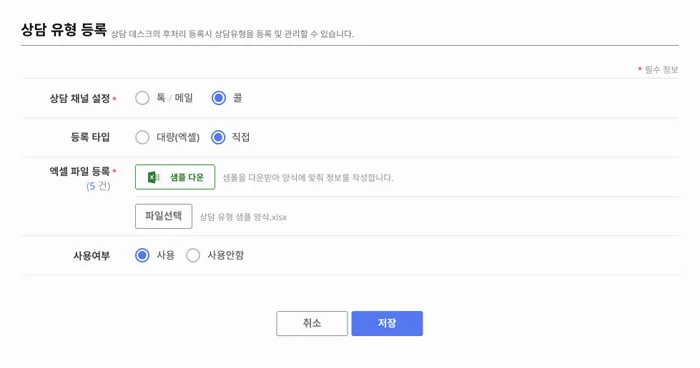700x368 pixels.
Task: Click the subtitle starting with 상담 데스크의 후처리
Action: (x=232, y=34)
